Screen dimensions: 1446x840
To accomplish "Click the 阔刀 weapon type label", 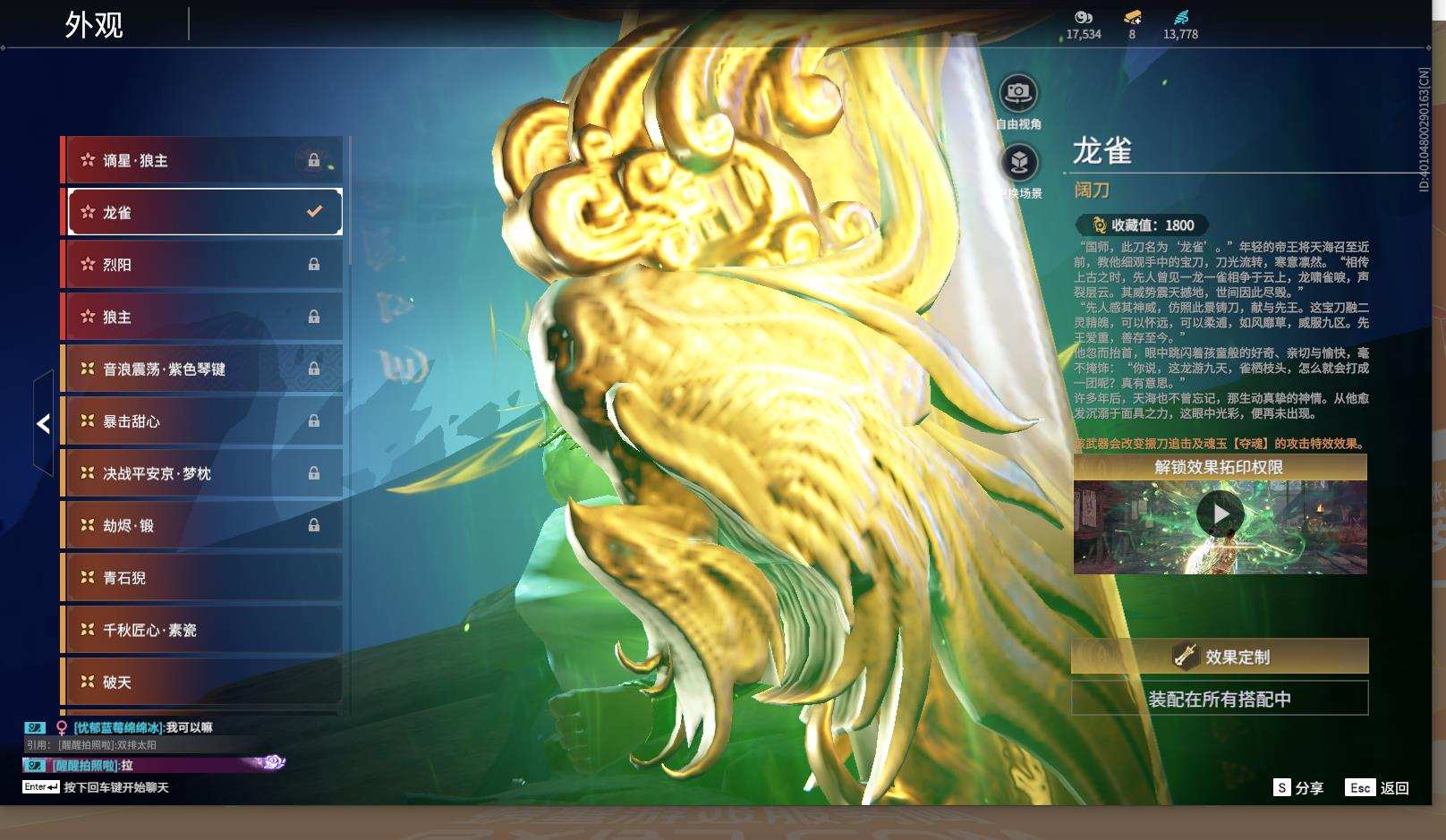I will click(x=1092, y=190).
